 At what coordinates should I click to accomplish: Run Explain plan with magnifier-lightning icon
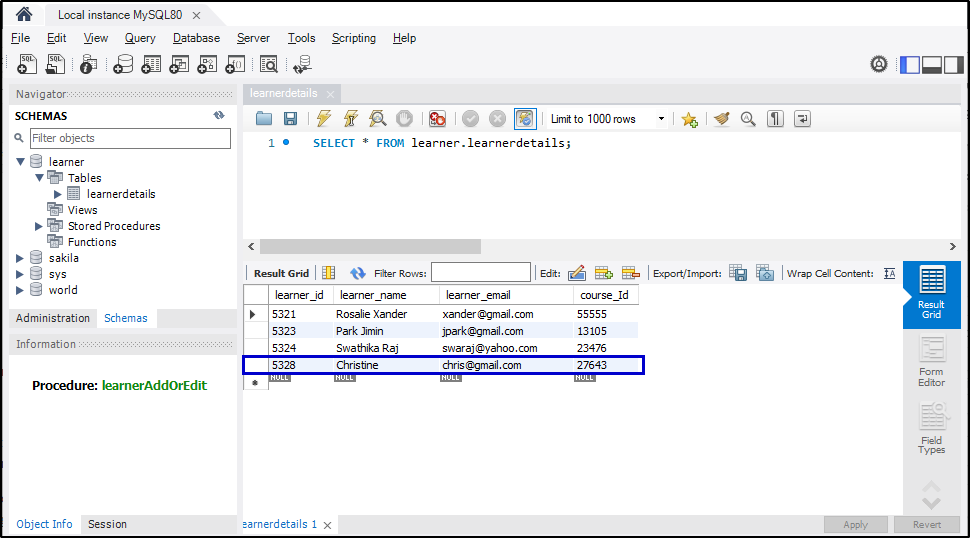click(x=378, y=119)
